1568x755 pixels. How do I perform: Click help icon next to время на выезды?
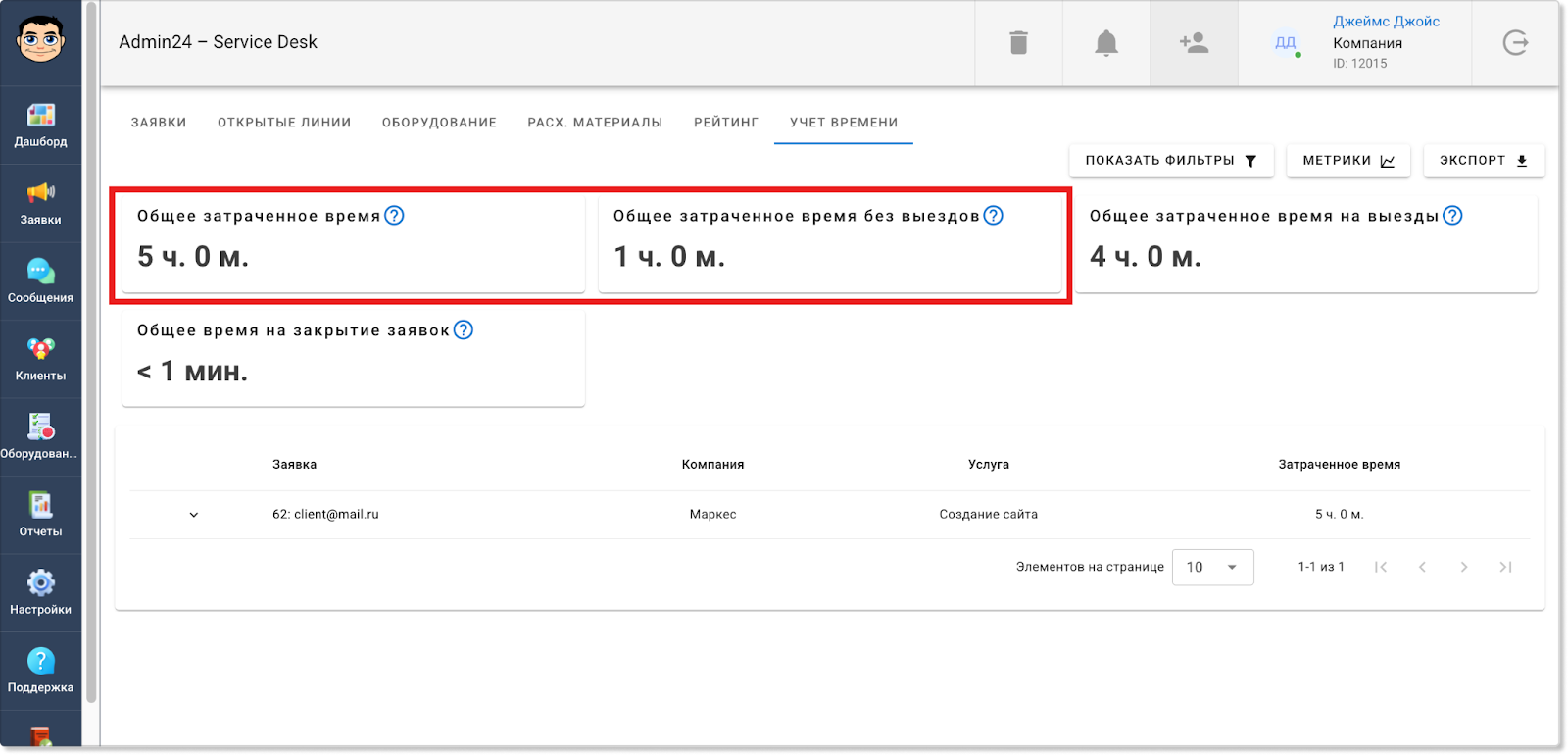pyautogui.click(x=1452, y=216)
